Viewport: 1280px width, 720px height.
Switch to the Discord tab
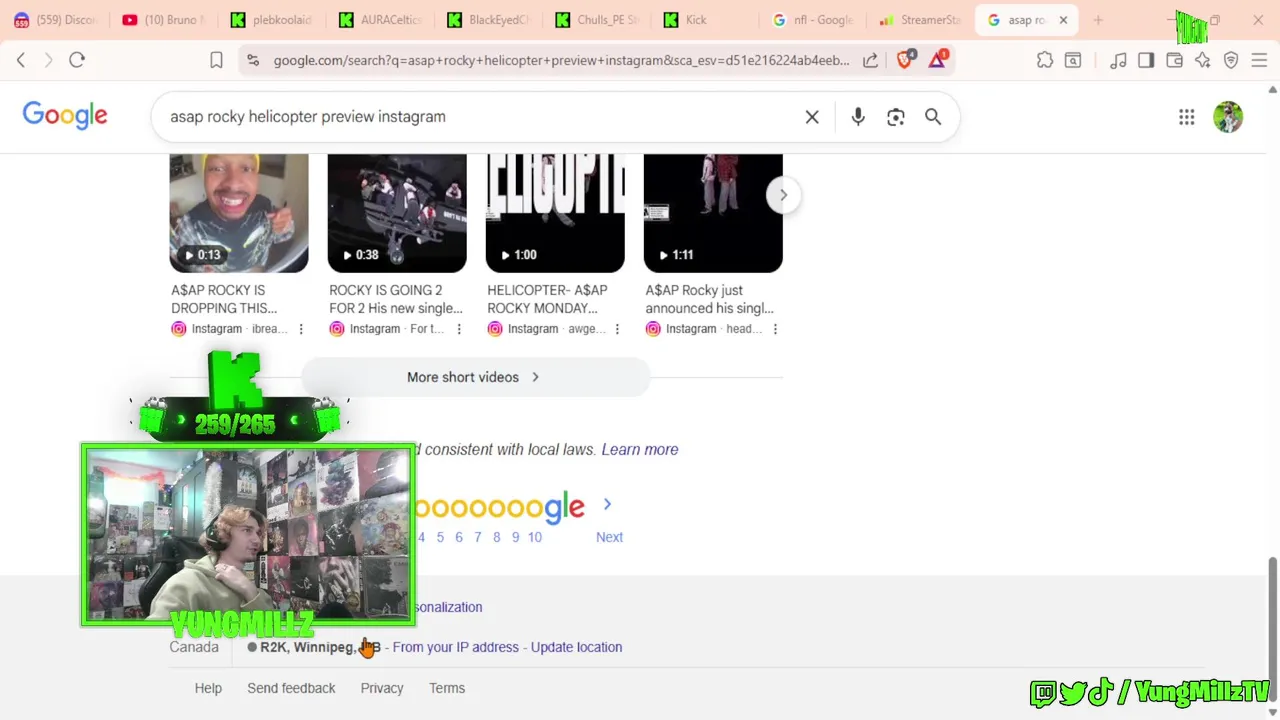tap(57, 20)
